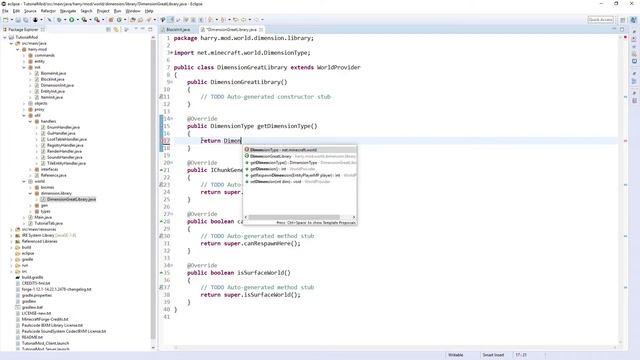
Task: Select BiomeInit.java in Package Explorer
Action: click(x=53, y=73)
